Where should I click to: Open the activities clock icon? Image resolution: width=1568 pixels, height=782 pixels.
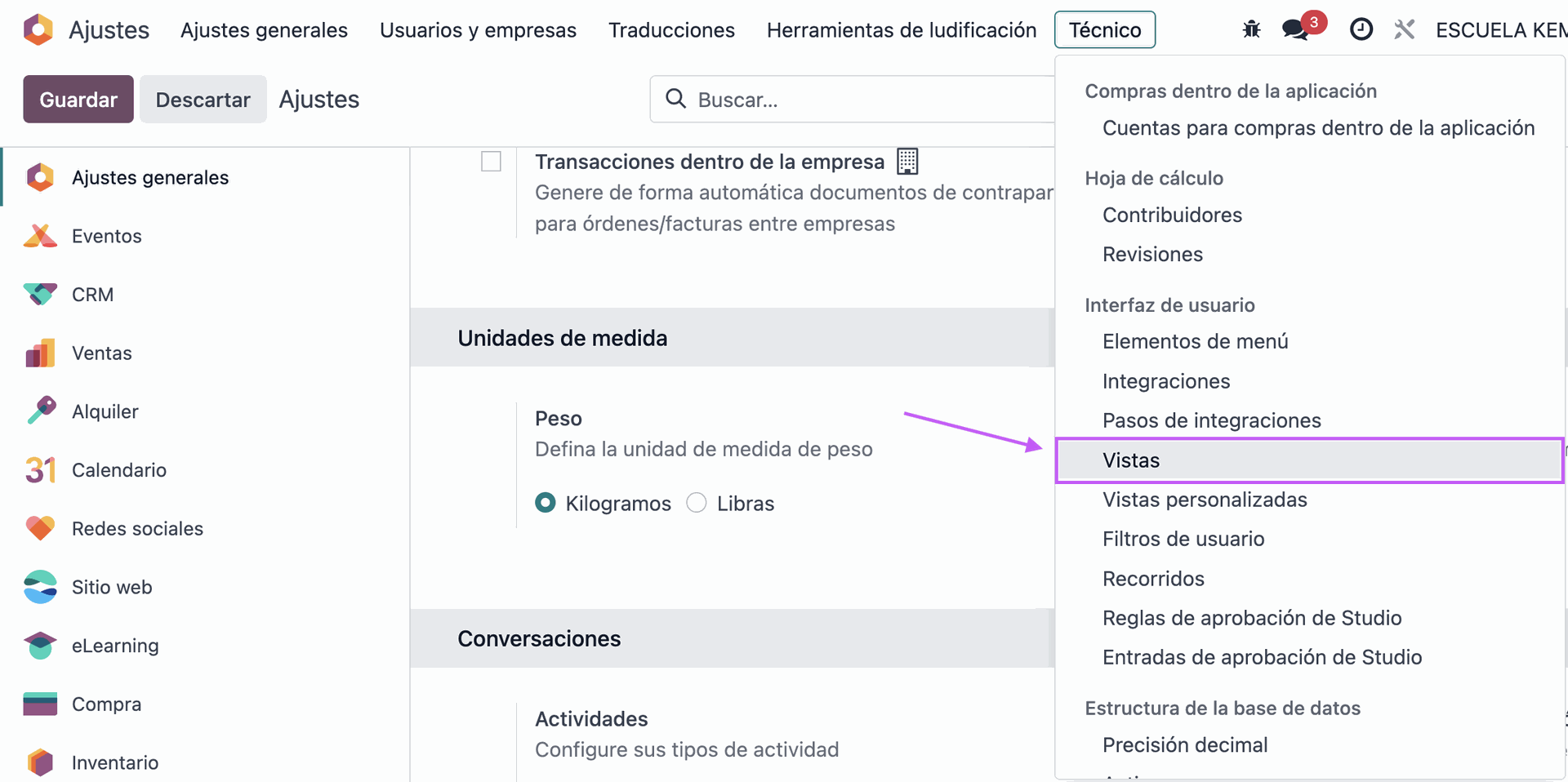(1361, 30)
